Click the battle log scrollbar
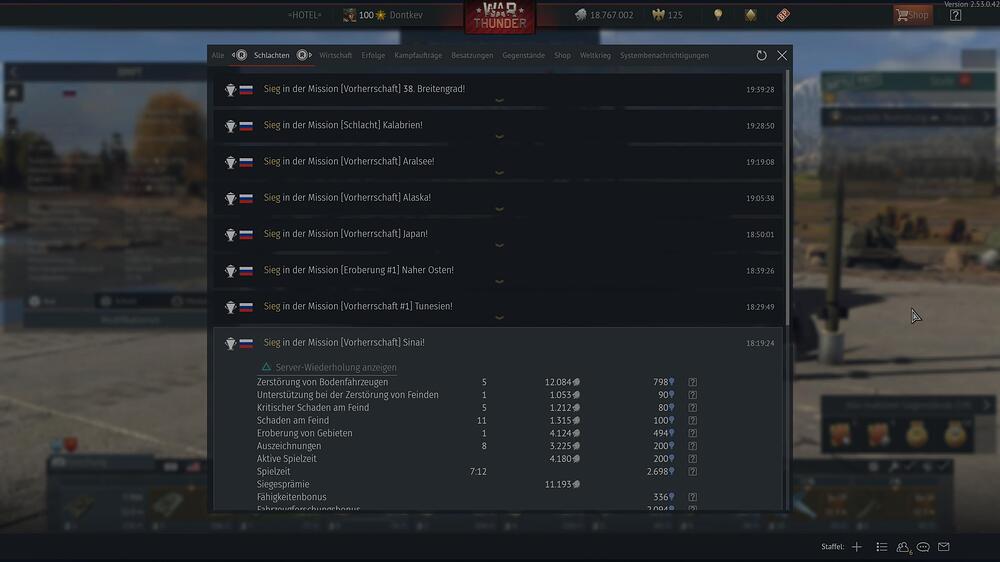The image size is (1000, 562). click(788, 198)
